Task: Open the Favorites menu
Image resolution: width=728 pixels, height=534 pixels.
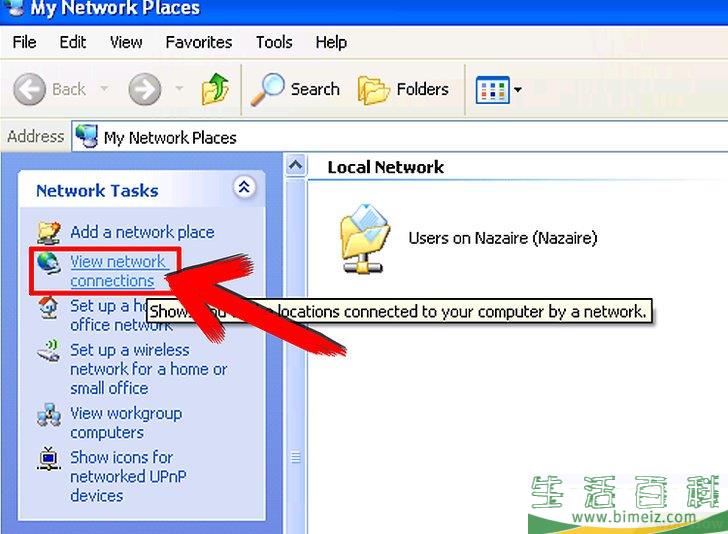Action: pyautogui.click(x=199, y=42)
